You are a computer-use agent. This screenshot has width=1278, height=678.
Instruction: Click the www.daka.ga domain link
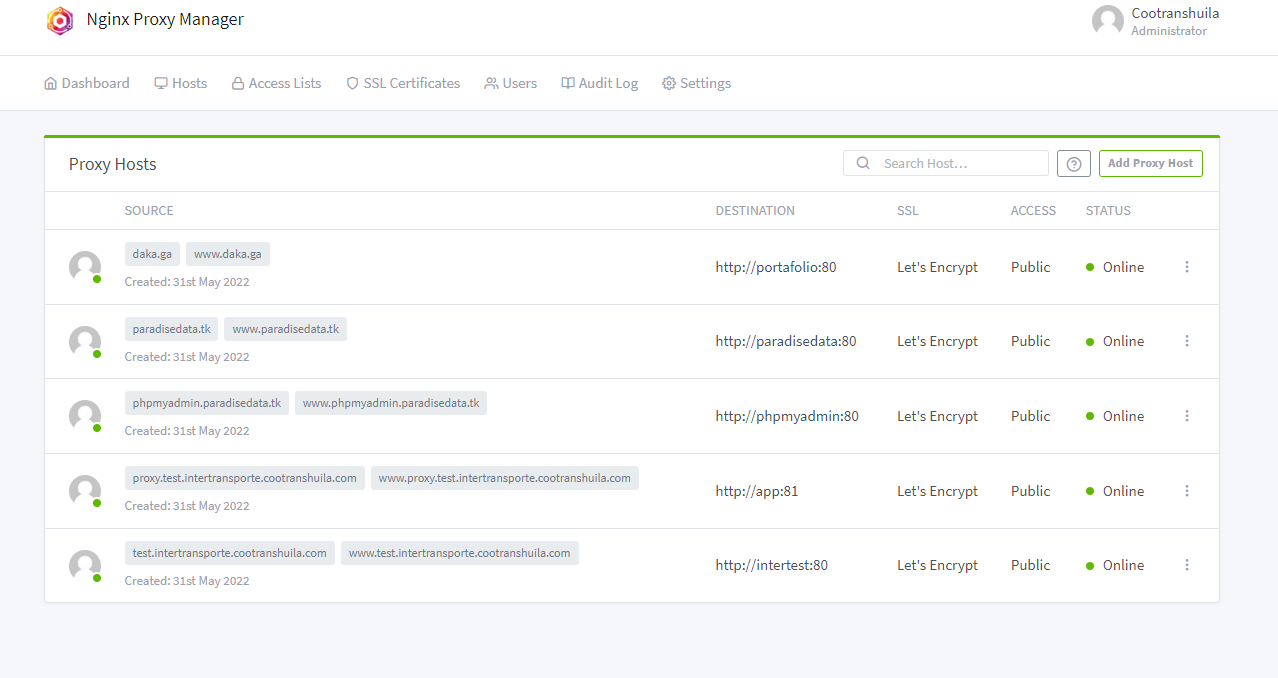[x=228, y=254]
